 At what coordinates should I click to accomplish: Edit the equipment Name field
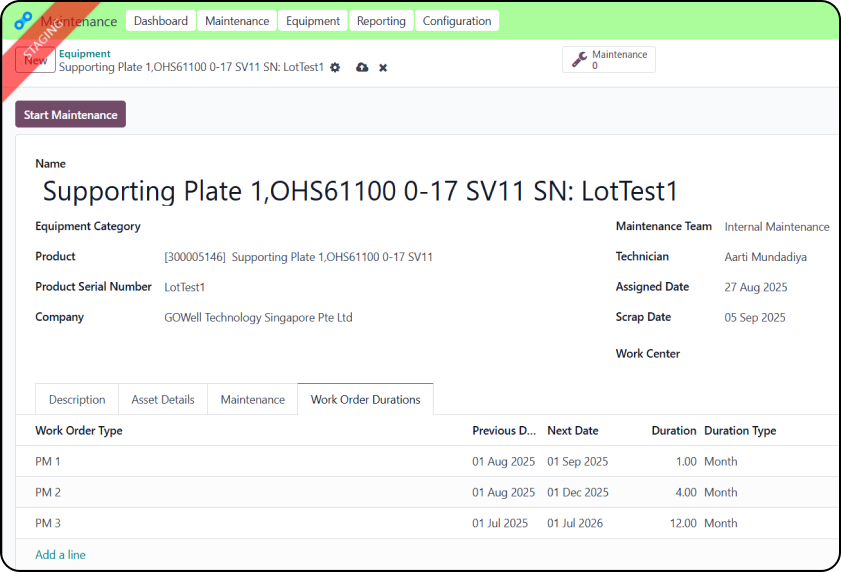[x=360, y=192]
